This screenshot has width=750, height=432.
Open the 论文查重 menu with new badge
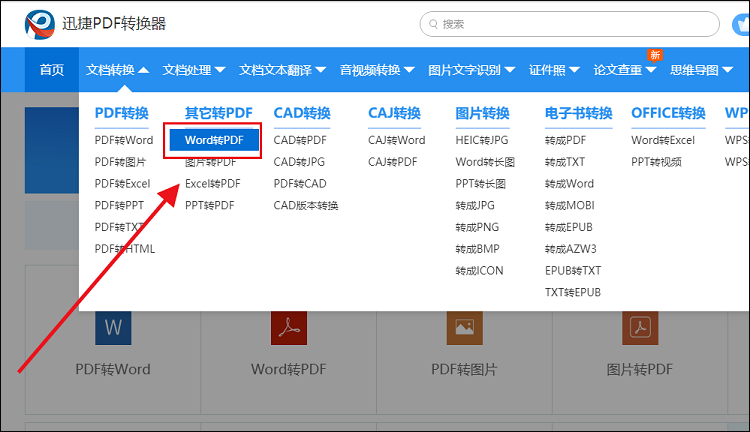point(624,70)
